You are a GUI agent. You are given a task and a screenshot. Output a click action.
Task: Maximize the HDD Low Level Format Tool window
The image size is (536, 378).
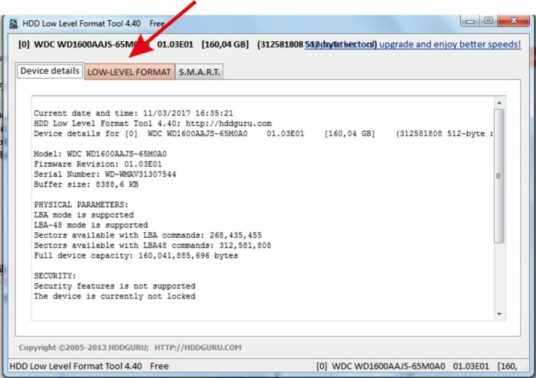488,21
